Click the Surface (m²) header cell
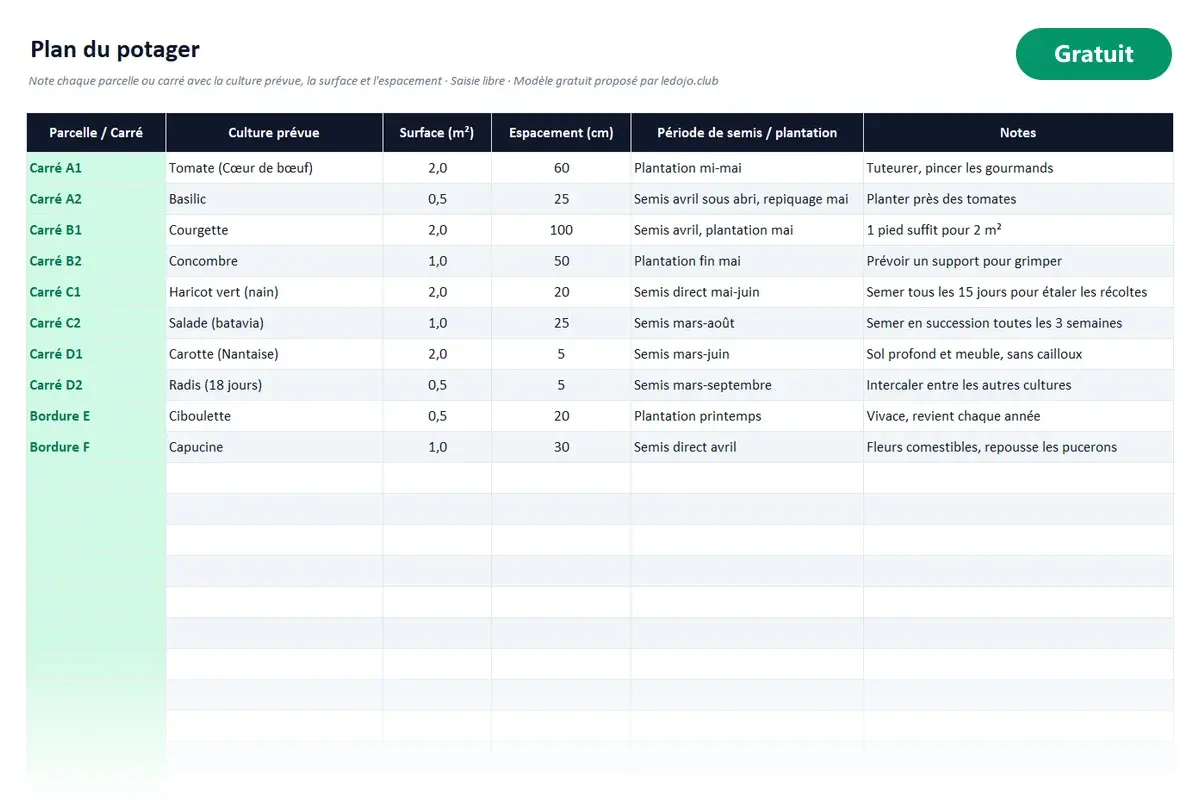 point(437,133)
